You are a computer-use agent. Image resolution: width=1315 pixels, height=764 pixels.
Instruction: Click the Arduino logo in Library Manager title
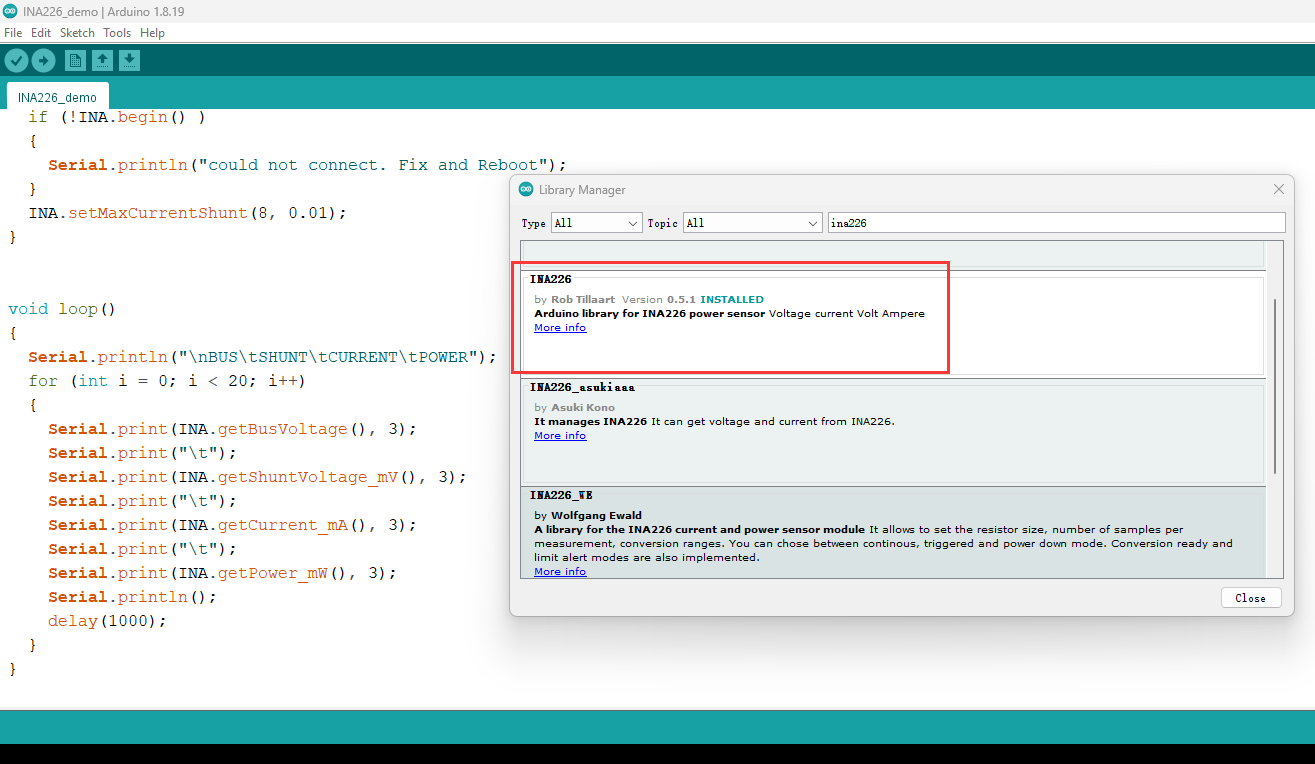(526, 189)
